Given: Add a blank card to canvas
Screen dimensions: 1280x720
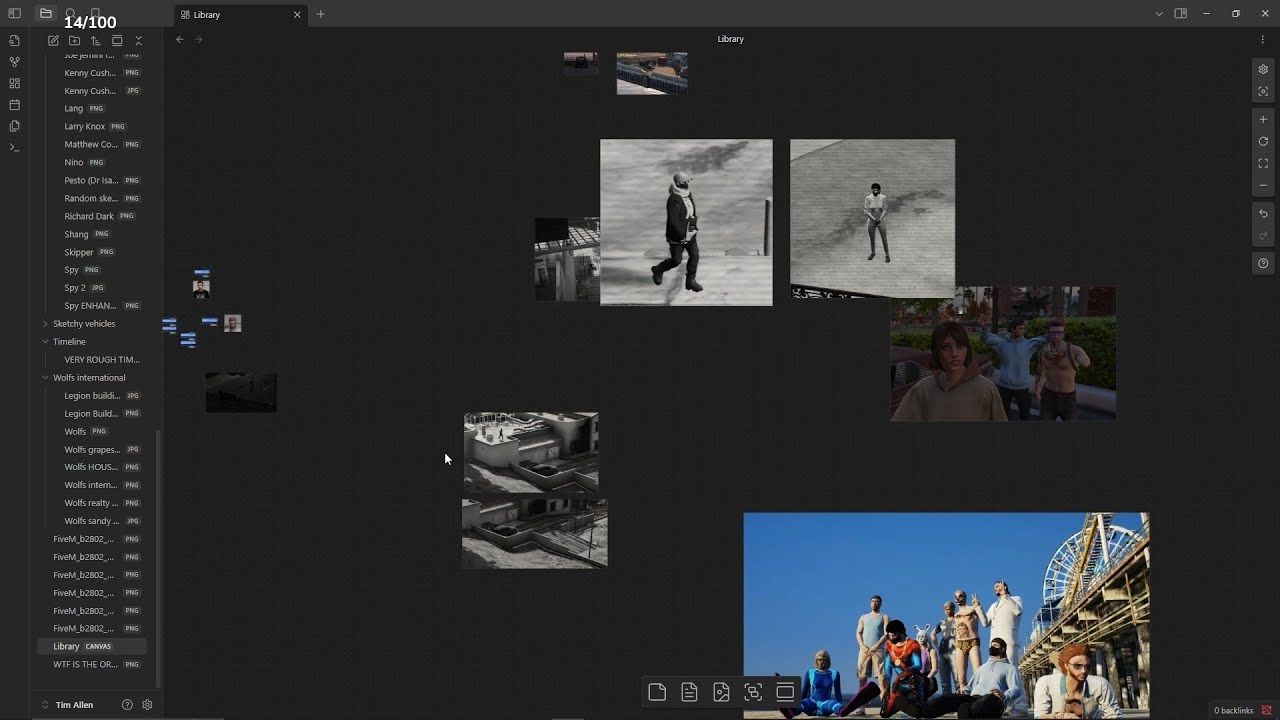Looking at the screenshot, I should 657,692.
